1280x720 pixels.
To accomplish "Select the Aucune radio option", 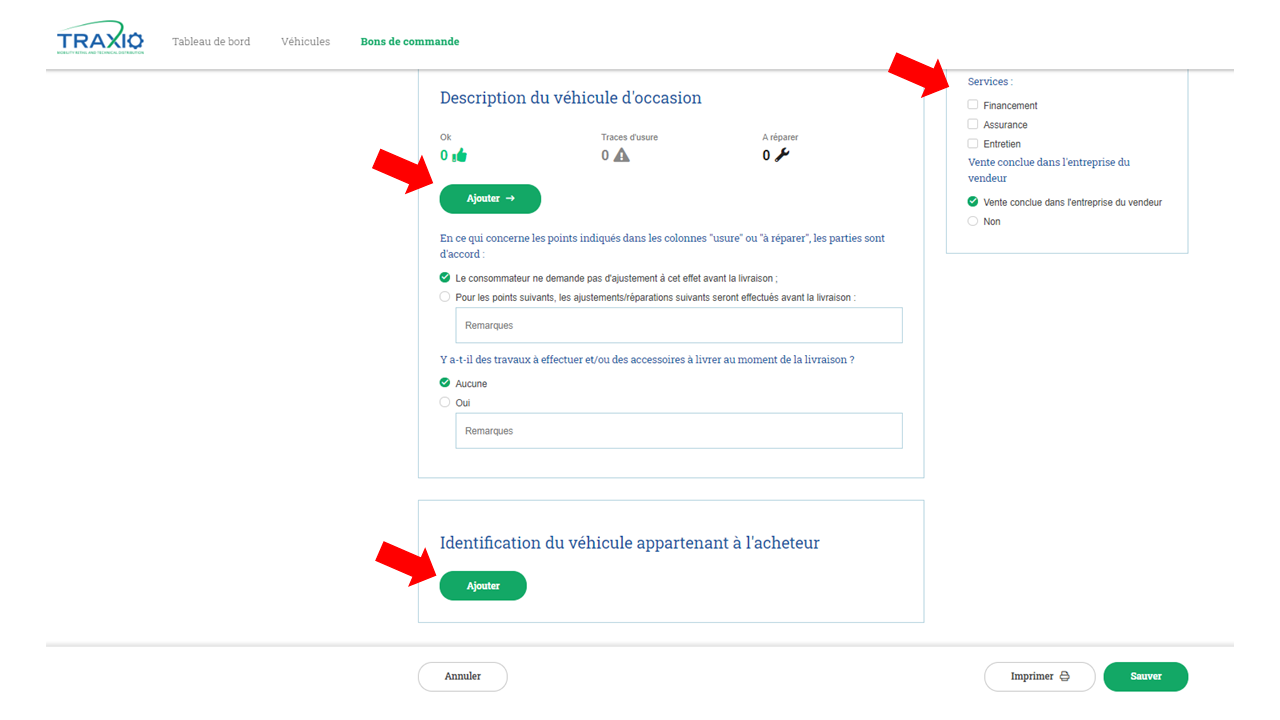I will [445, 383].
